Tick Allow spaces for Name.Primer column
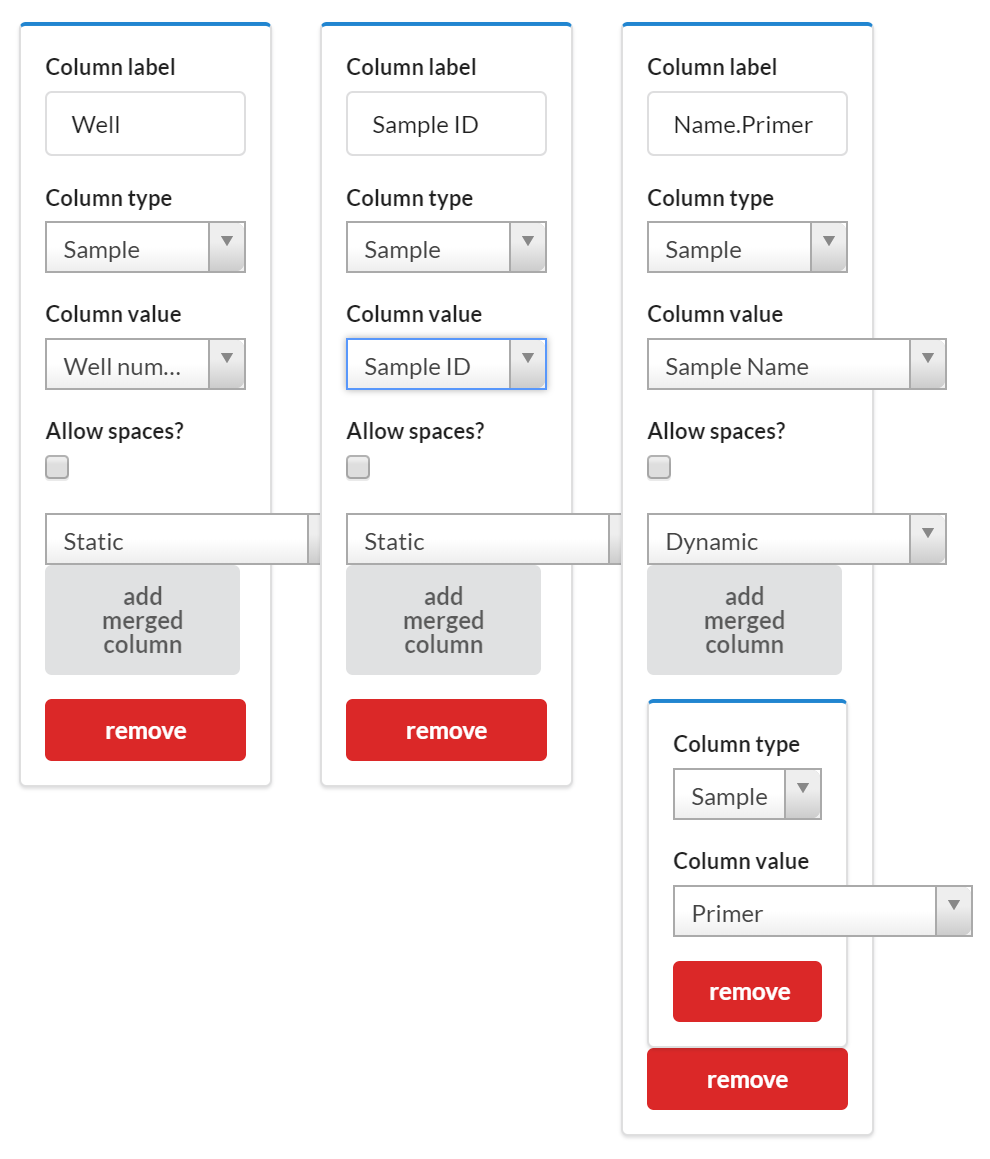Viewport: 990px width, 1159px height. (659, 467)
